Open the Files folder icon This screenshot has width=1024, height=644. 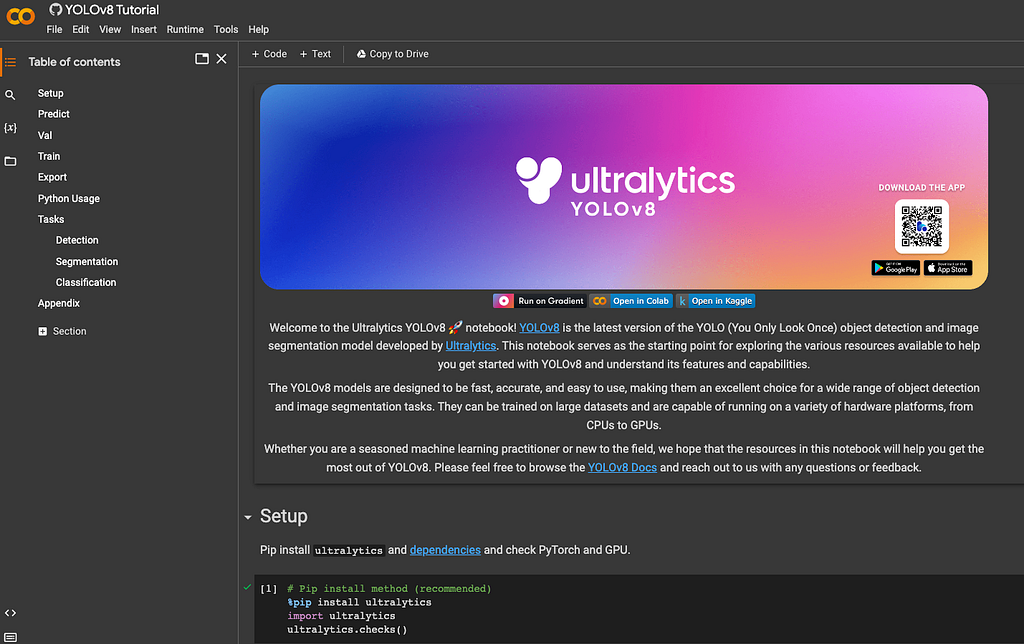(x=10, y=161)
